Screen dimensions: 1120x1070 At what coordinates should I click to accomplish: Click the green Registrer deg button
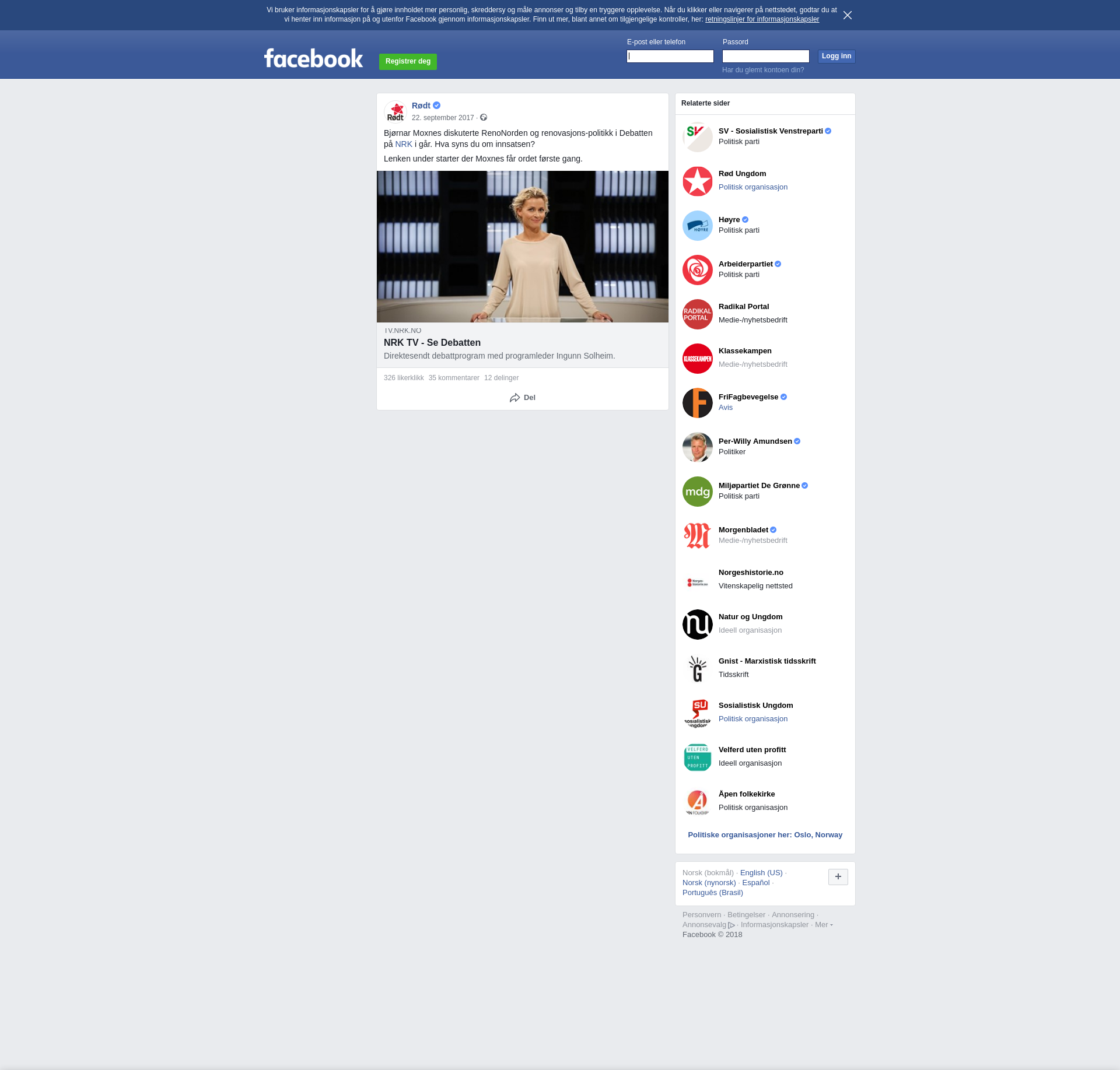[408, 61]
